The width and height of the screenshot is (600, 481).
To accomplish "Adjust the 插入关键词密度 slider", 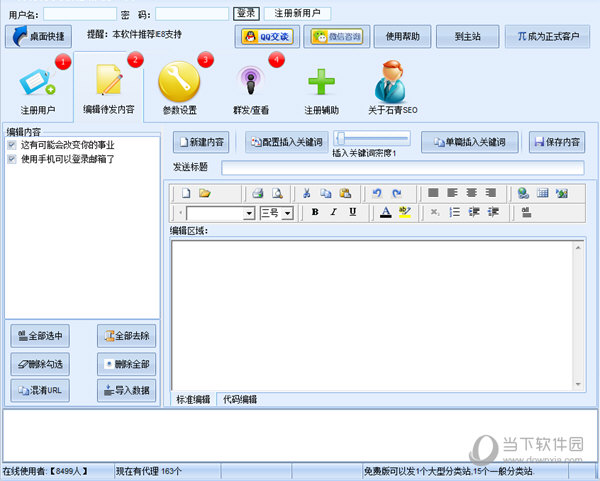I will [341, 138].
